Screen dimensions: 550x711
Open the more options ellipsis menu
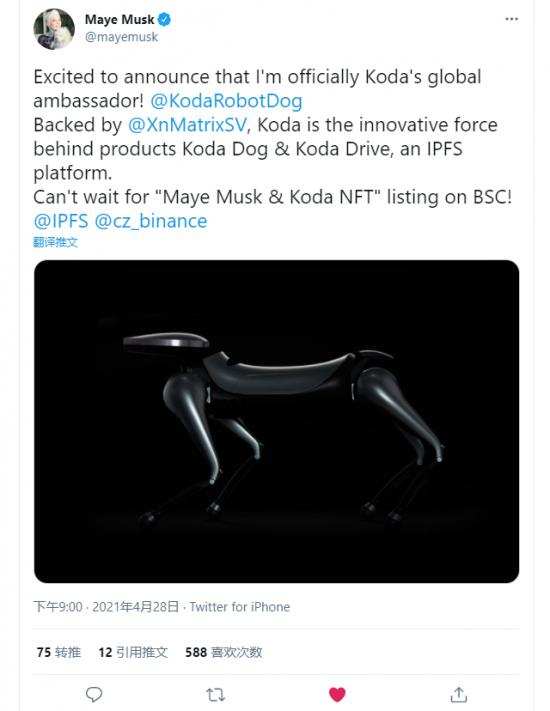click(x=511, y=19)
